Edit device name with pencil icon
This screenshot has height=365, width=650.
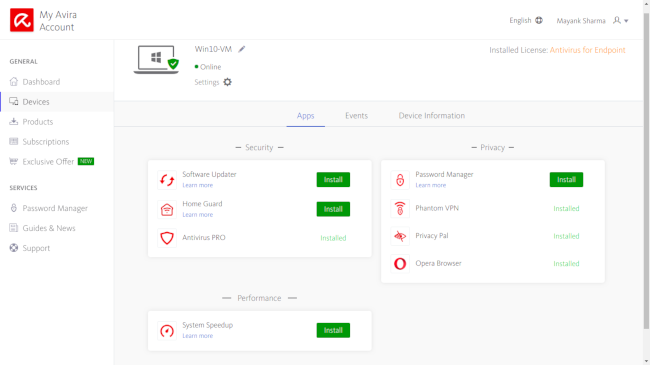[x=242, y=49]
